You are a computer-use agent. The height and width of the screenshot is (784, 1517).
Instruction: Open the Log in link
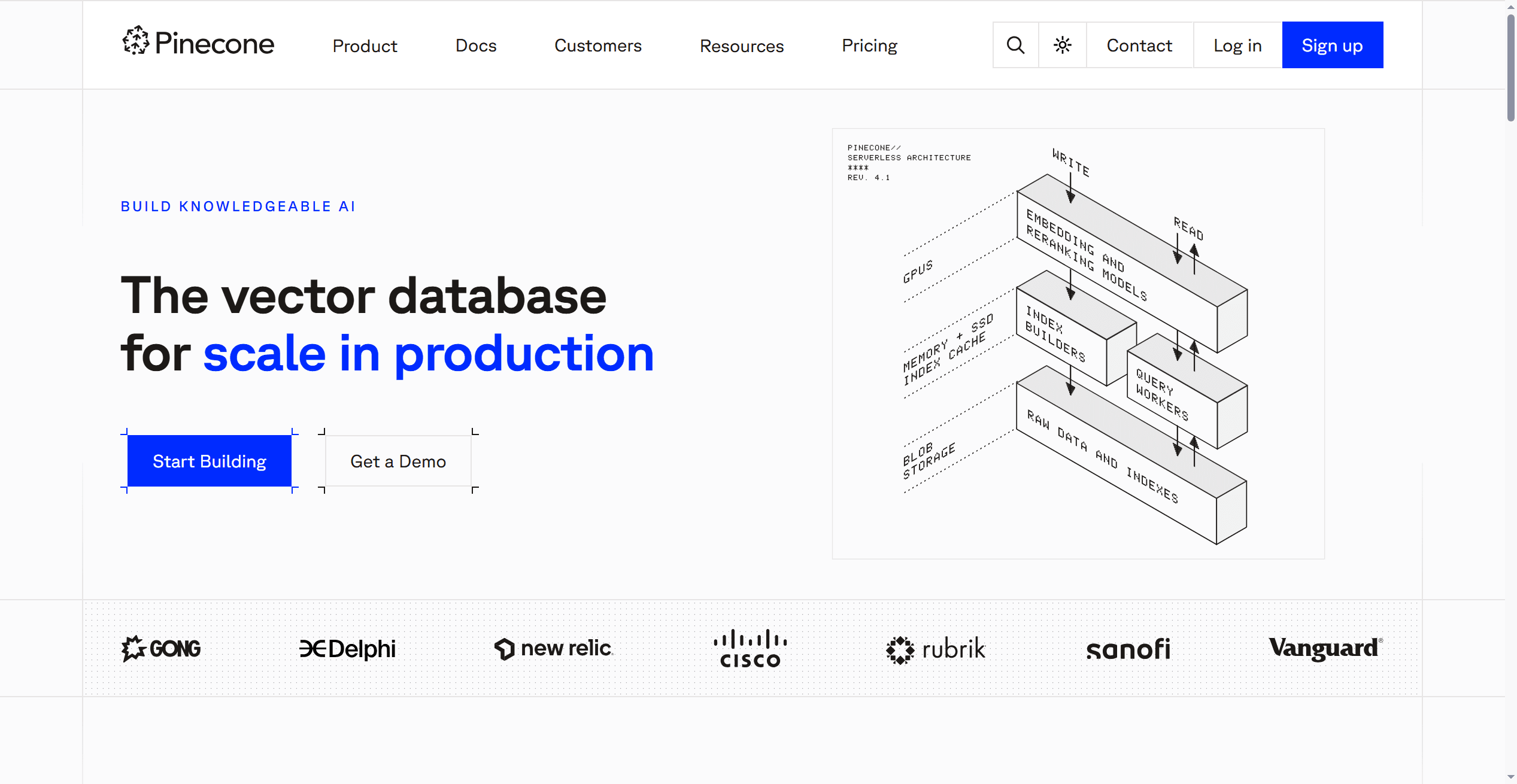[1237, 45]
